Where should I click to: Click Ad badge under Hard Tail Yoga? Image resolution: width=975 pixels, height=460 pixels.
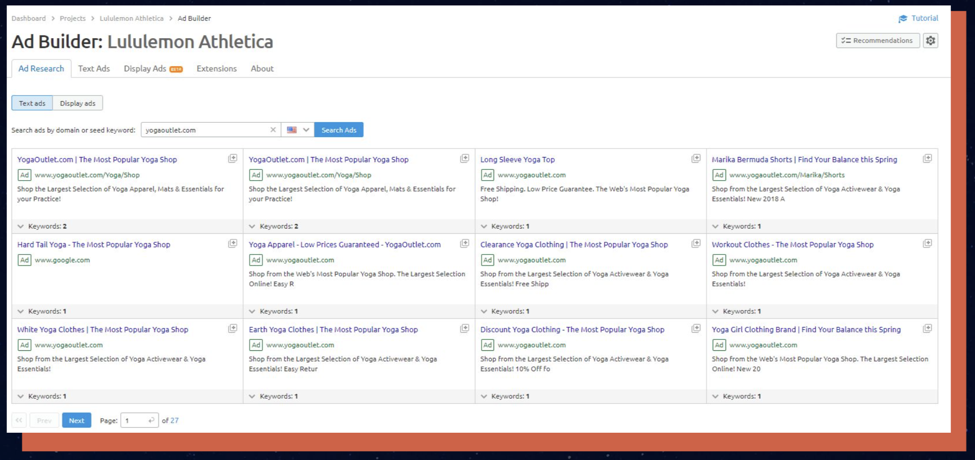click(x=24, y=260)
